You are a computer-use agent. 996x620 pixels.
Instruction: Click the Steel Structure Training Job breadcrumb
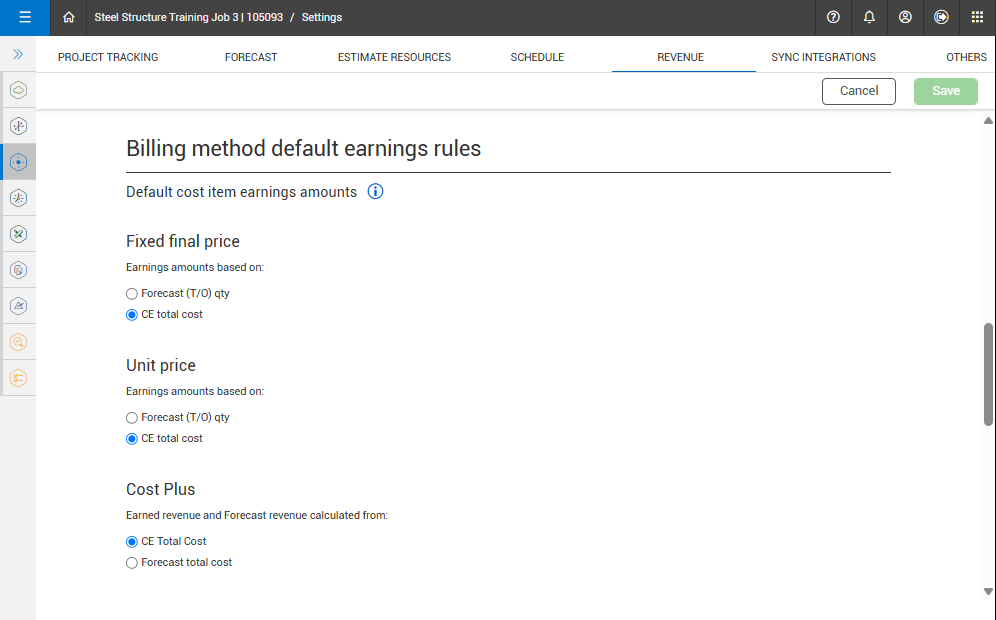tap(185, 17)
